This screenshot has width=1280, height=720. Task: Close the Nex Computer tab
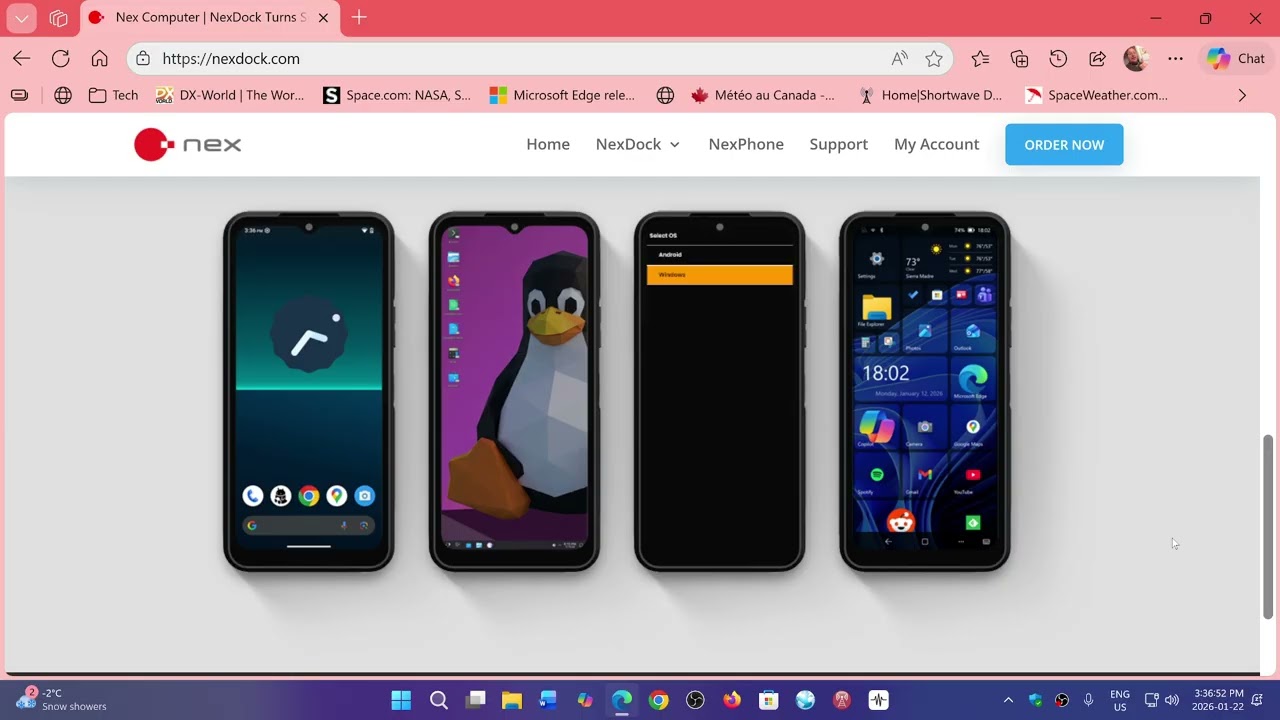pos(323,18)
